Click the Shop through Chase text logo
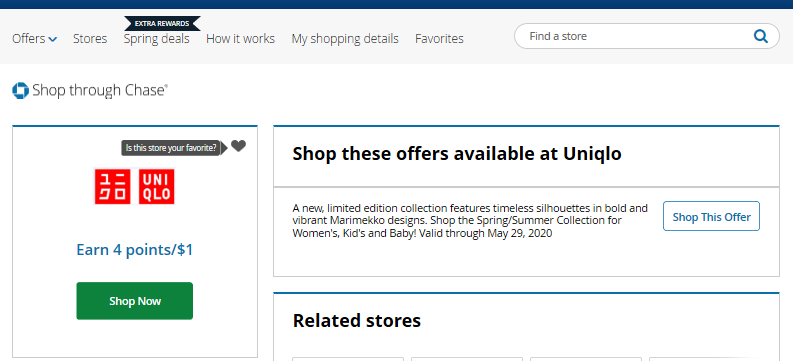 99,91
